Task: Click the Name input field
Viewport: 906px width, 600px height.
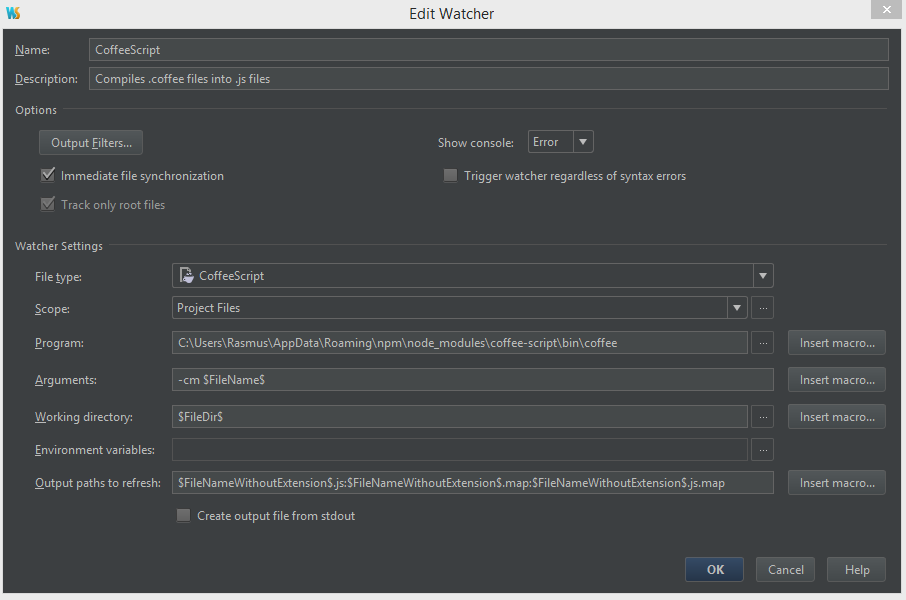Action: click(x=488, y=50)
